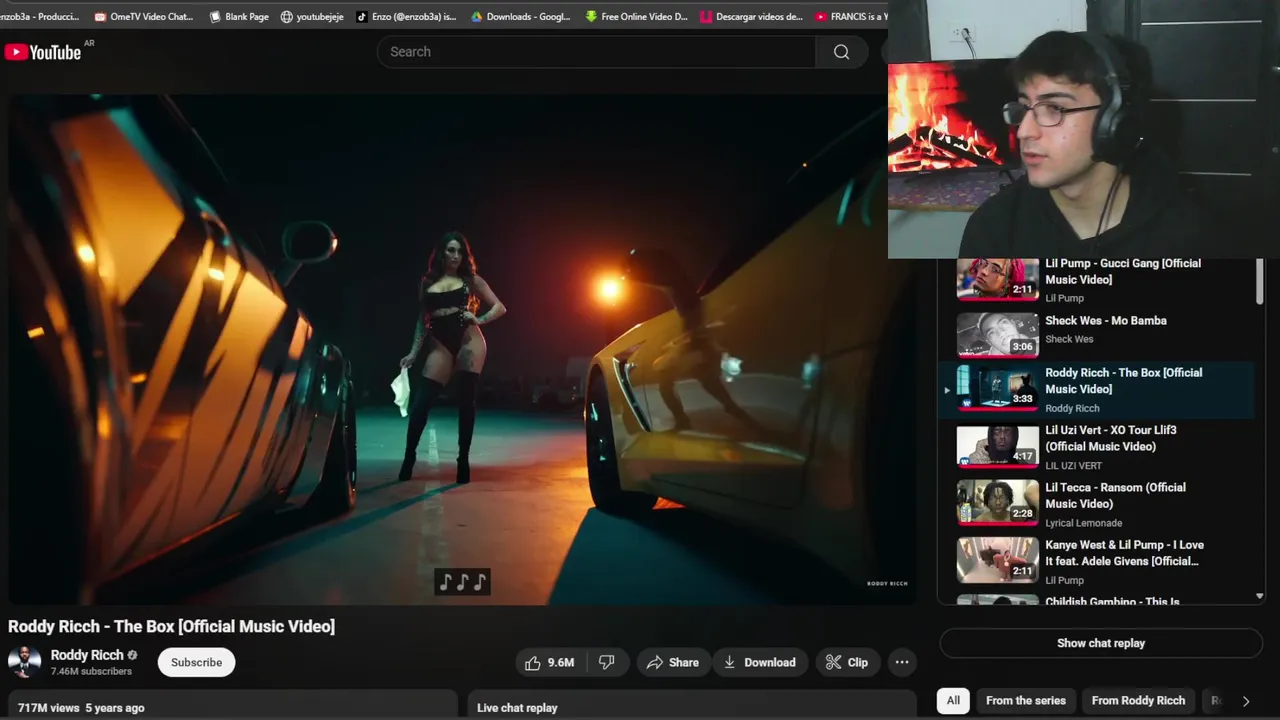Subscribe to Roddy Ricch
The height and width of the screenshot is (720, 1280).
[196, 662]
